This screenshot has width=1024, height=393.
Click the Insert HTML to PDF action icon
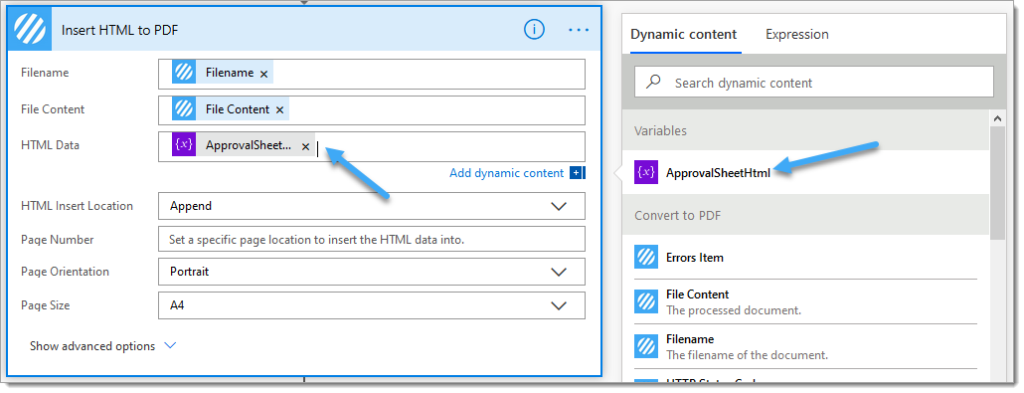29,29
